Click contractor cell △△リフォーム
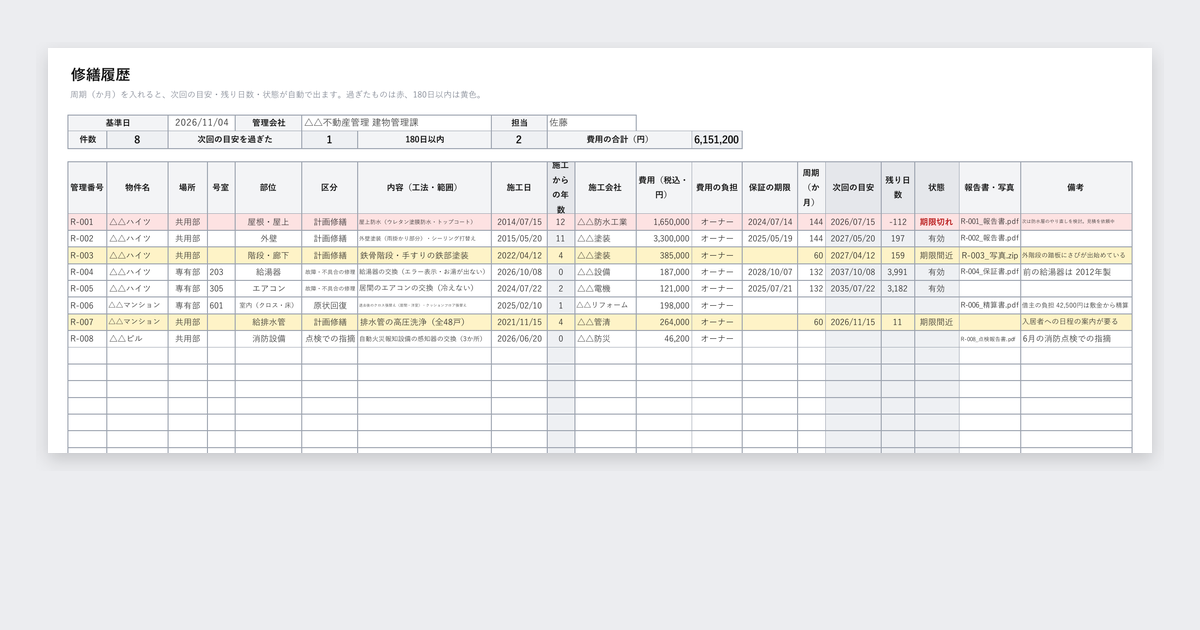 pos(605,305)
